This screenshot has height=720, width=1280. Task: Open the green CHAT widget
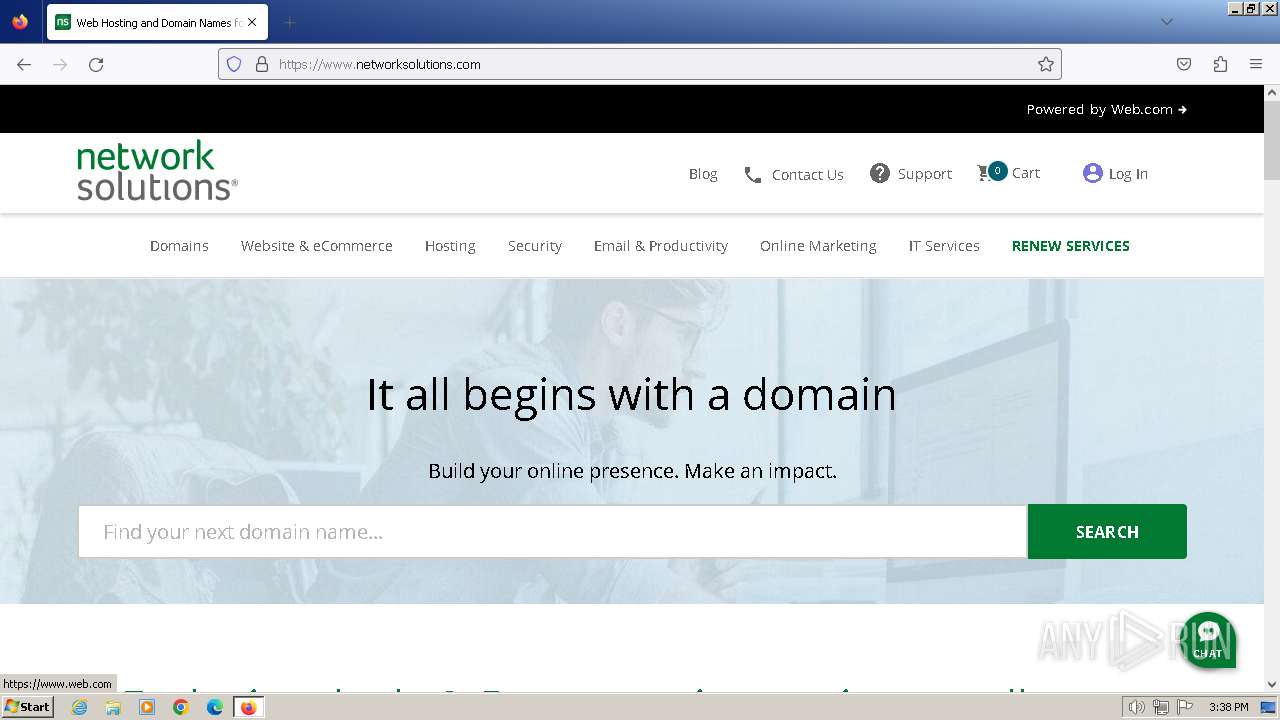(x=1208, y=640)
